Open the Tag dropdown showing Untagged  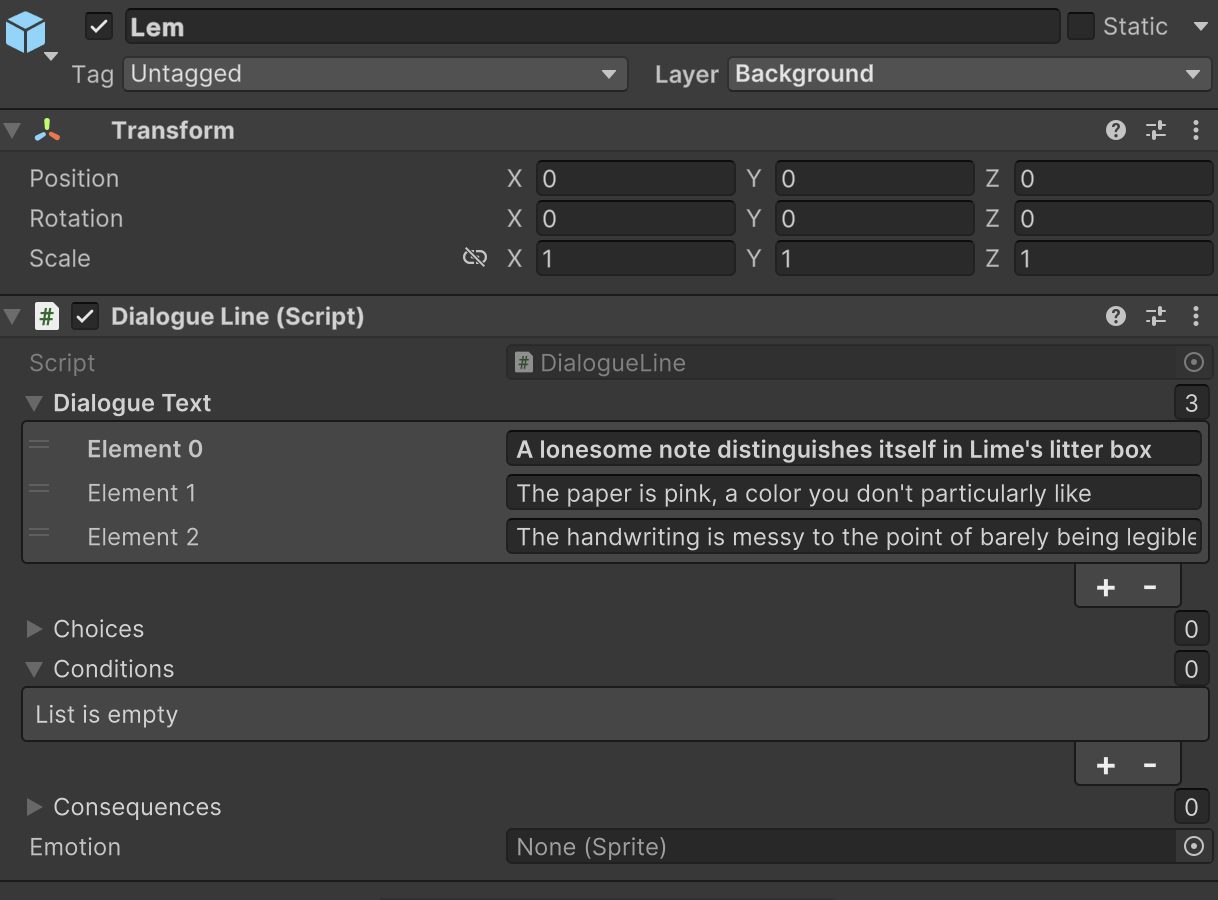tap(375, 74)
